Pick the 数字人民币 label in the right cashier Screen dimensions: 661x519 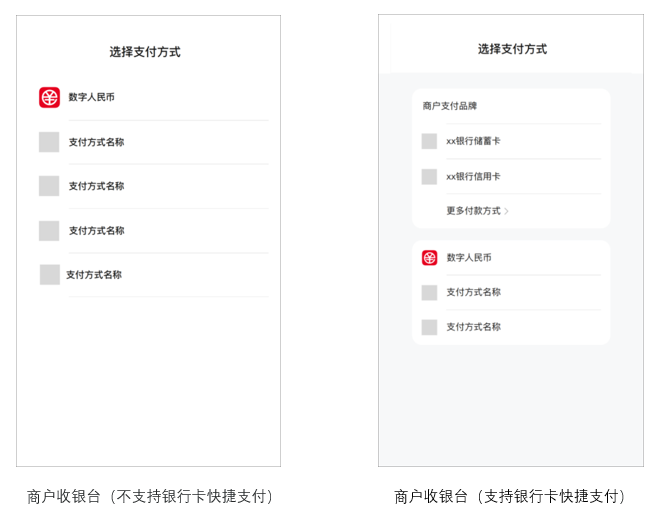tap(469, 258)
